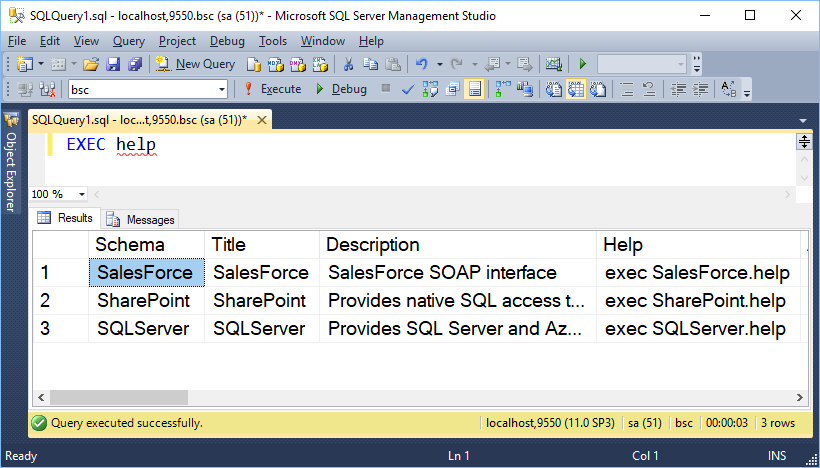Screen dimensions: 820x468
Task: Select the SalesForce Schema cell
Action: [146, 272]
